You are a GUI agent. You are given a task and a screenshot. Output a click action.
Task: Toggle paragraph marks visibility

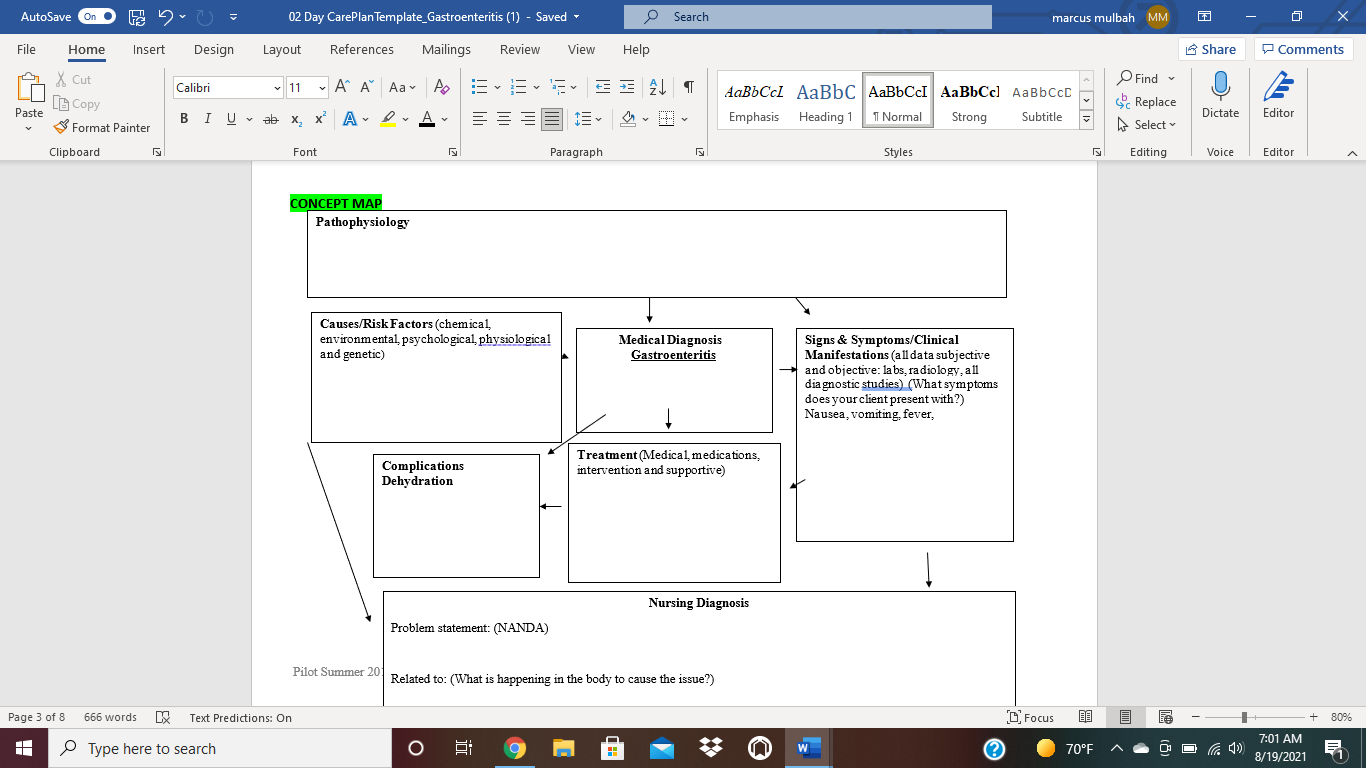[689, 88]
